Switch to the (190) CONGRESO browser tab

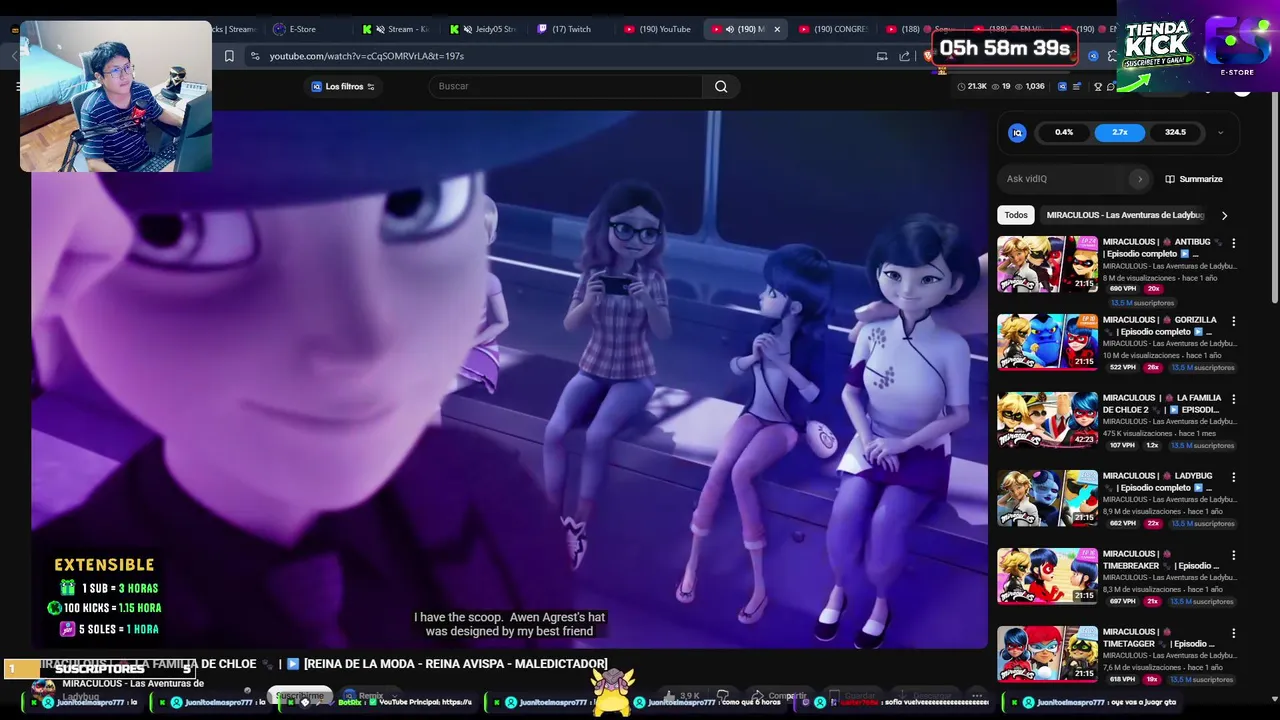(x=833, y=29)
